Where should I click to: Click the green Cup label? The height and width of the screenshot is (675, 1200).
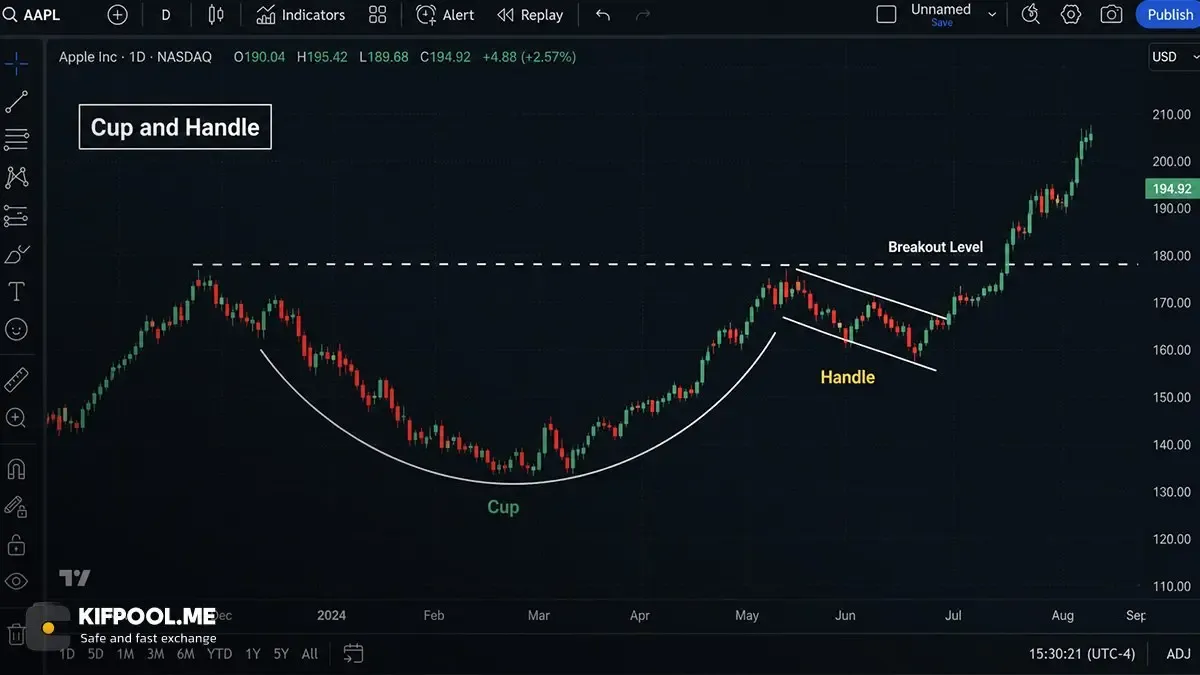tap(503, 507)
